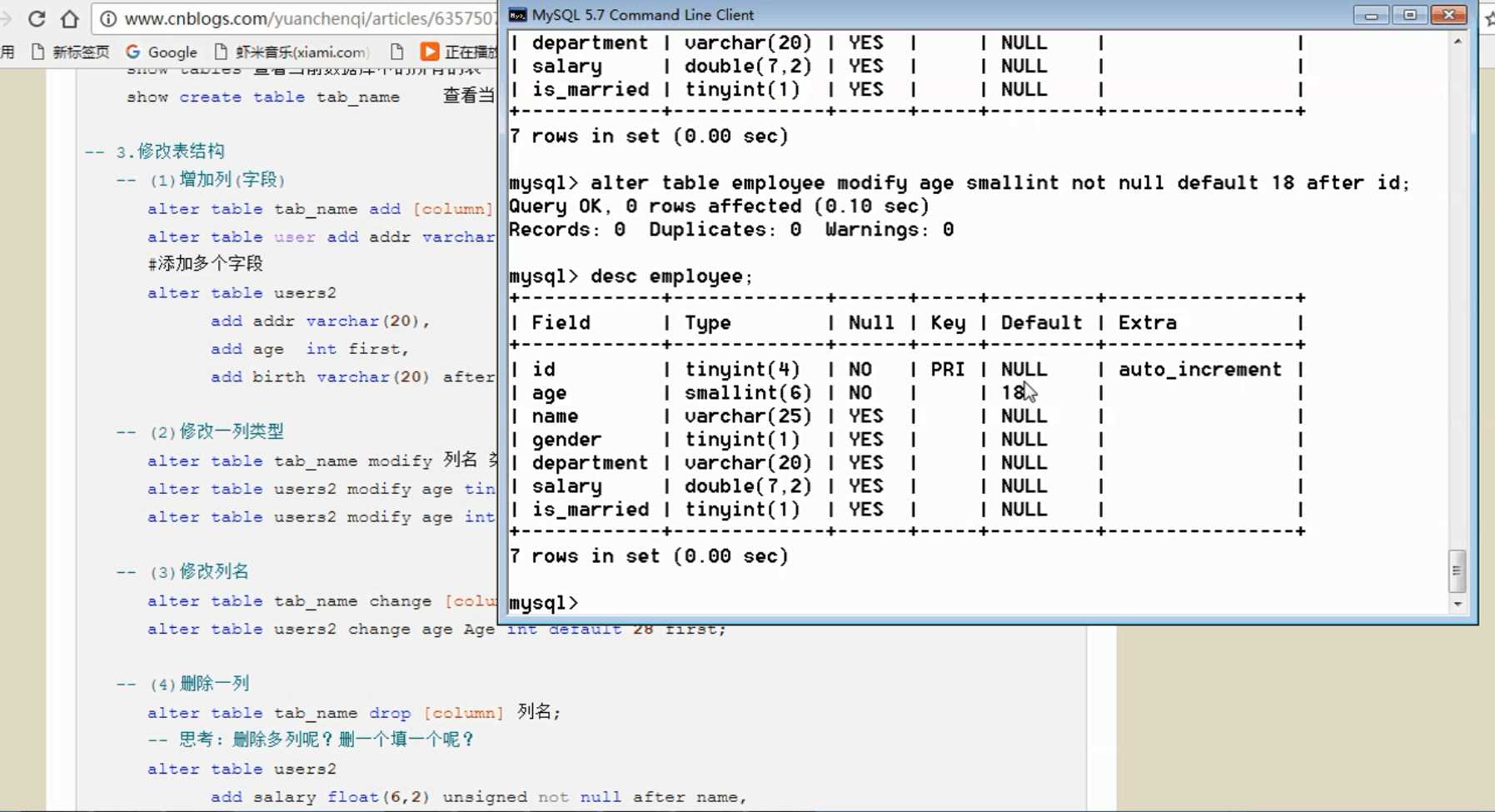Click the MySQL console scroll down arrow
Screen dimensions: 1495x812
pos(1458,605)
